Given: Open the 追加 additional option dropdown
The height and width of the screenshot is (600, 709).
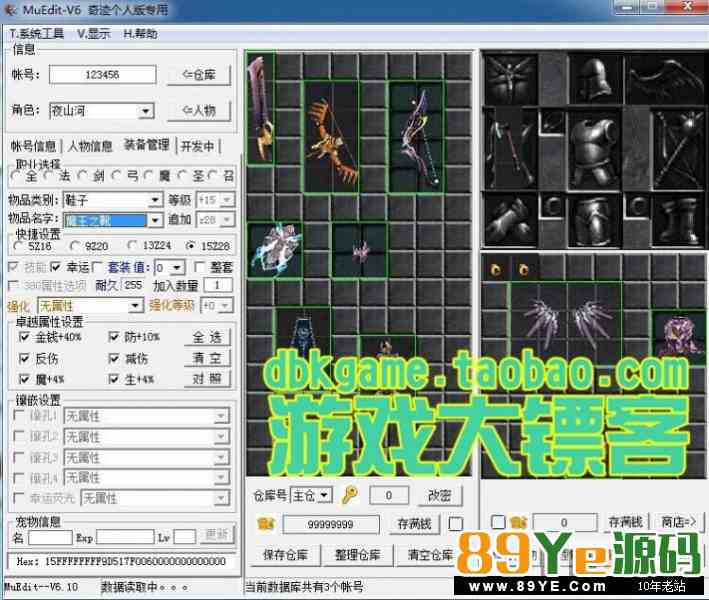Looking at the screenshot, I should 227,220.
